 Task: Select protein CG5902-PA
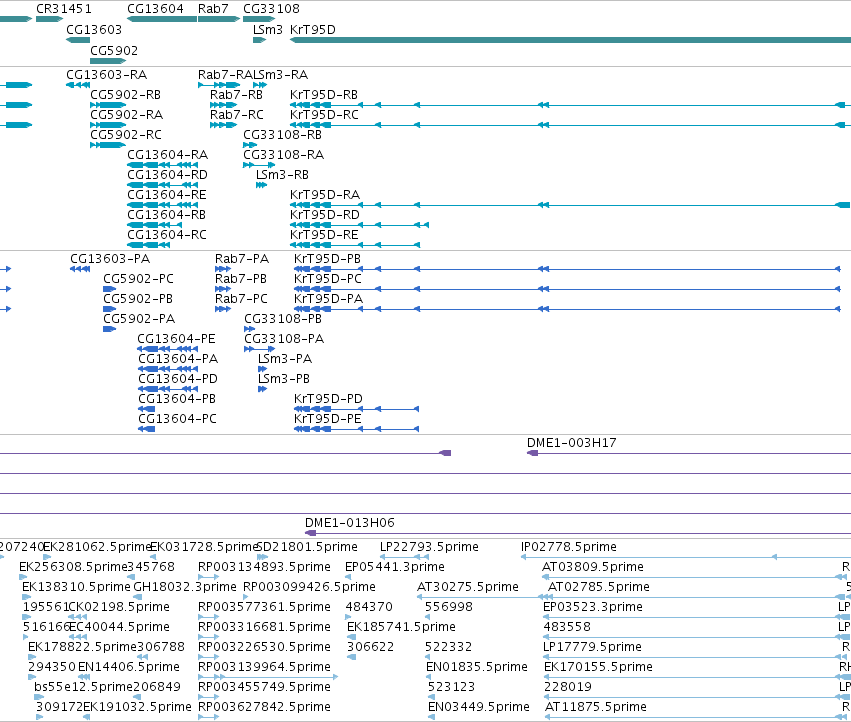coord(139,319)
